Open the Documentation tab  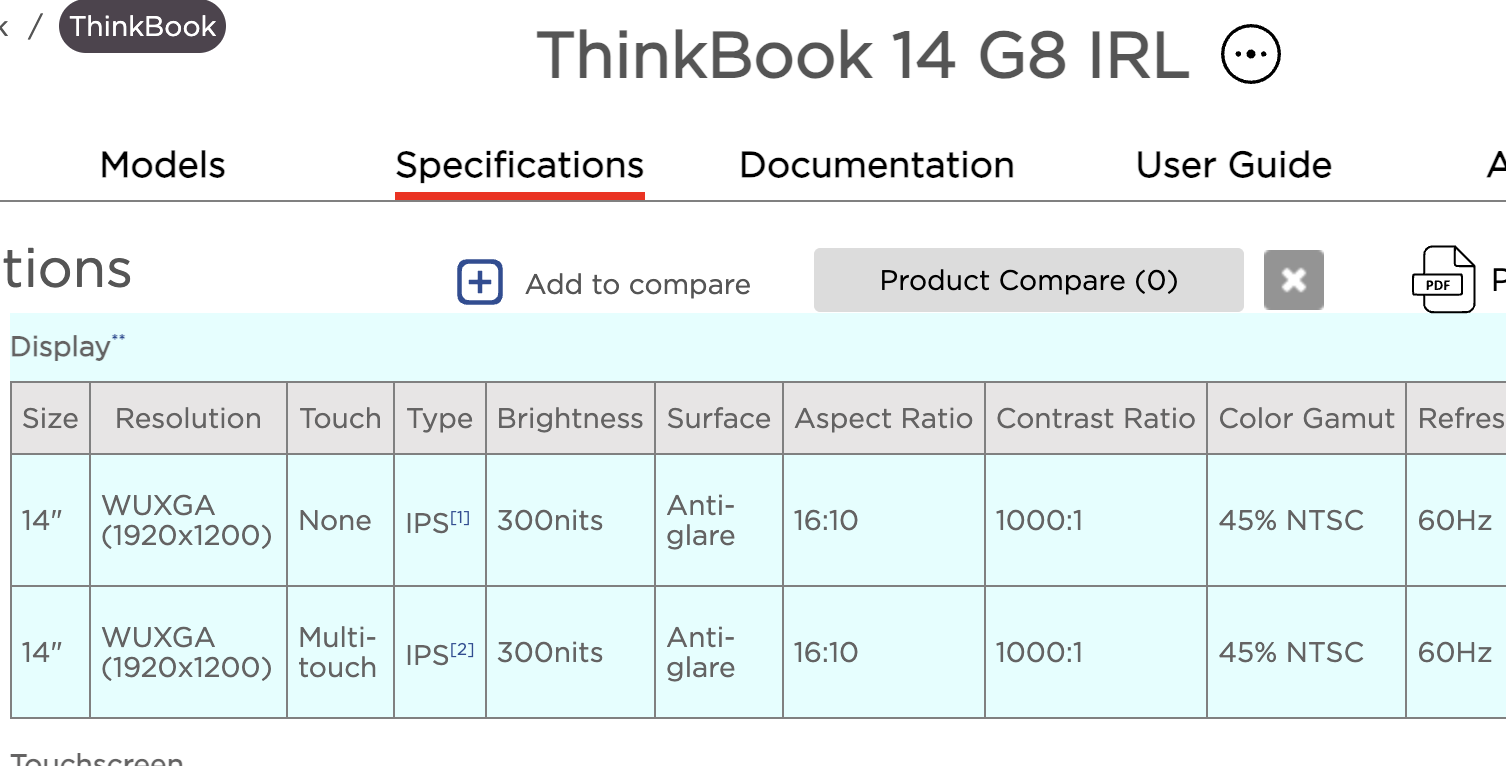tap(877, 165)
